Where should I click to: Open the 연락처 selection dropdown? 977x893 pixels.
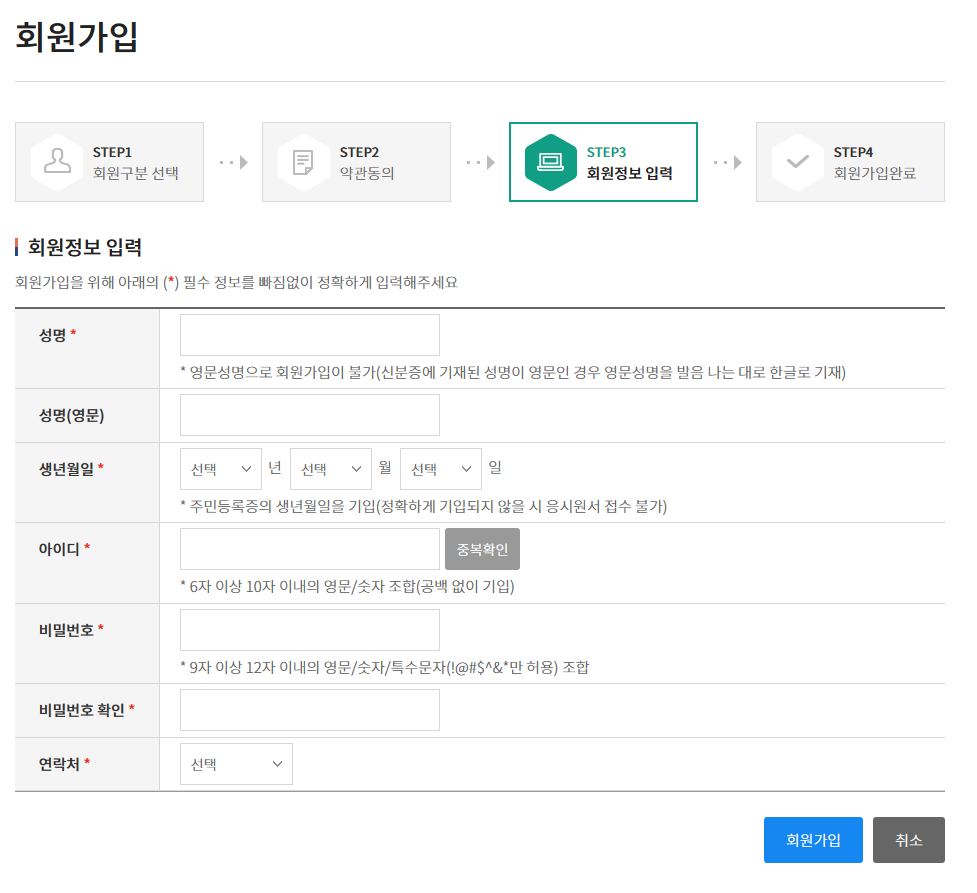236,763
